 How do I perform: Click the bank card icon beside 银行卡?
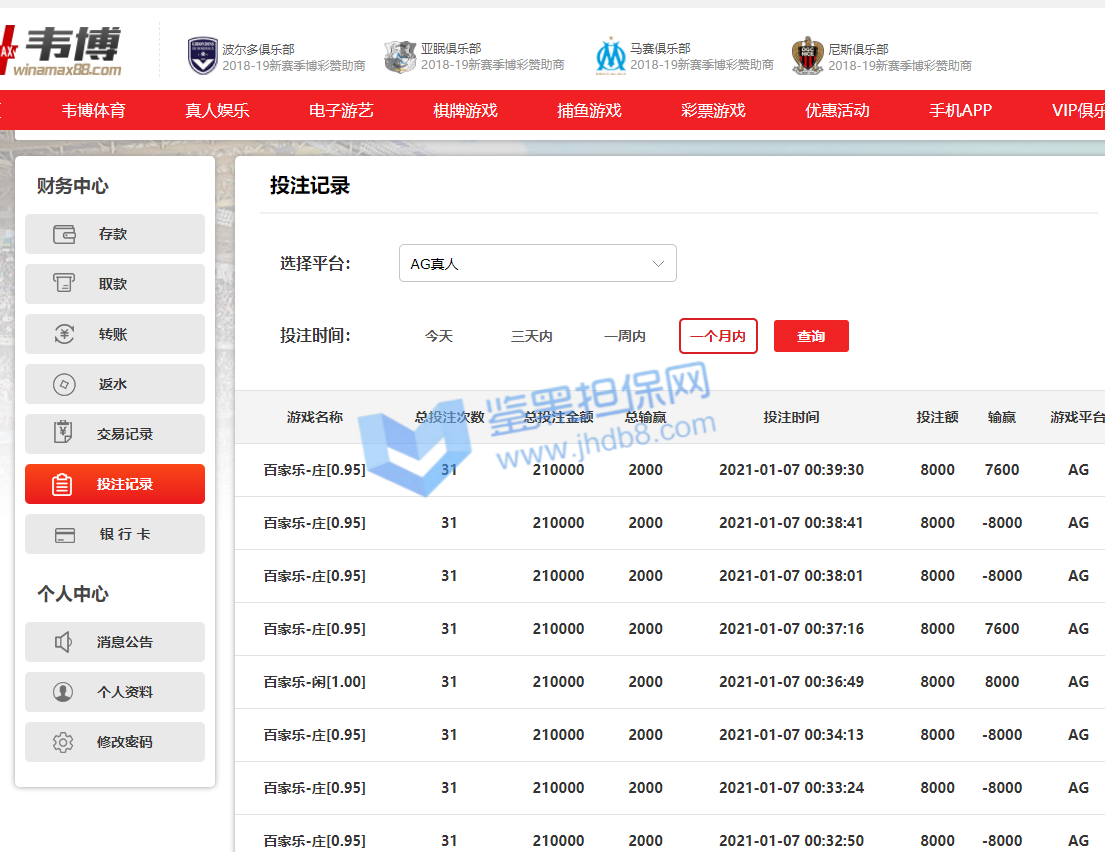pyautogui.click(x=64, y=534)
